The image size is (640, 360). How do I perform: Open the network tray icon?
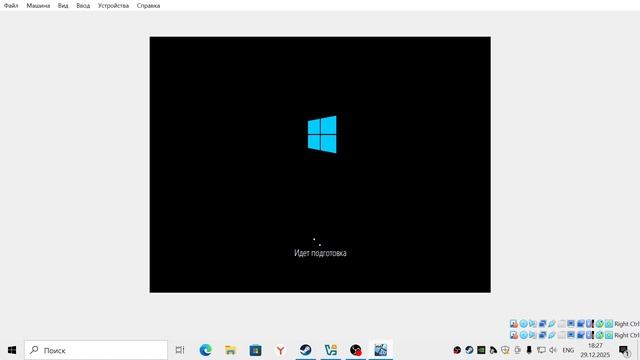(x=542, y=350)
